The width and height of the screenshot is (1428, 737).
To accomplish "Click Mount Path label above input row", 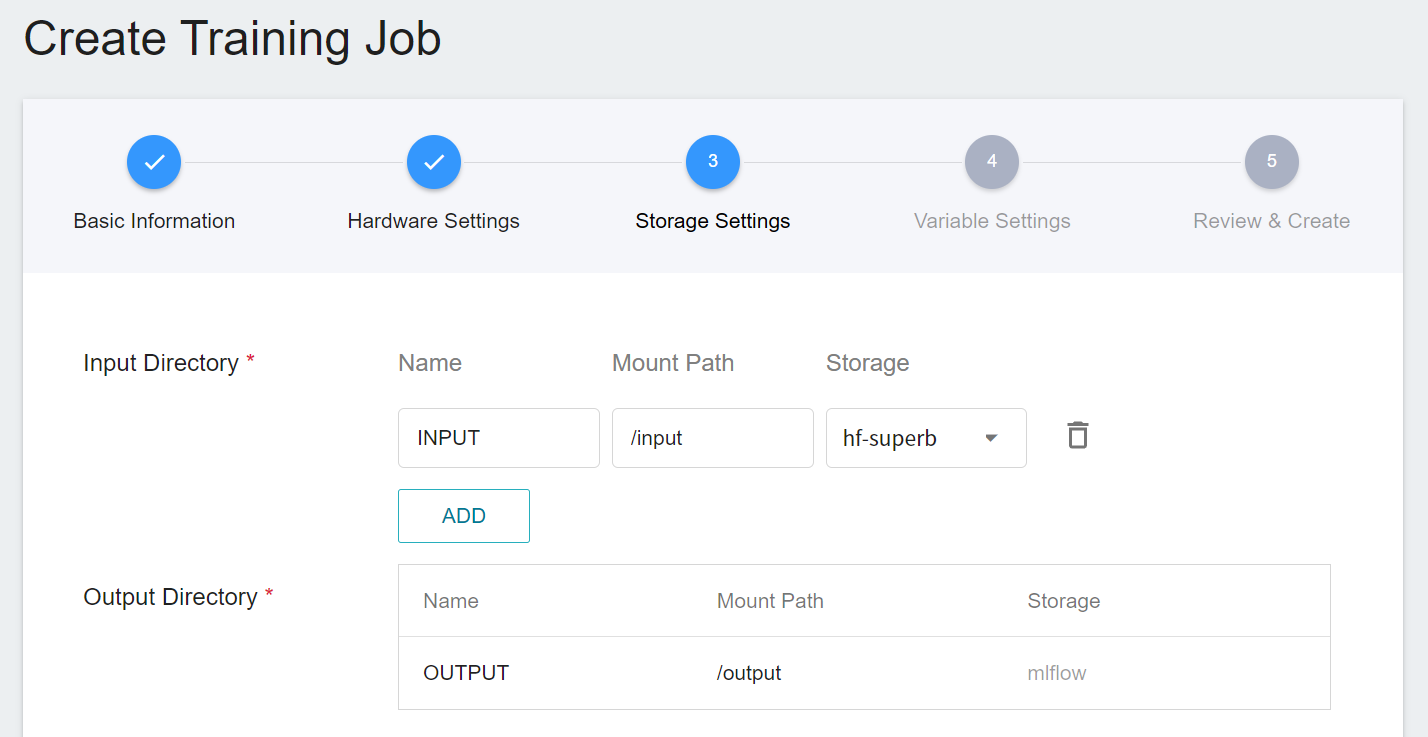I will [x=673, y=363].
